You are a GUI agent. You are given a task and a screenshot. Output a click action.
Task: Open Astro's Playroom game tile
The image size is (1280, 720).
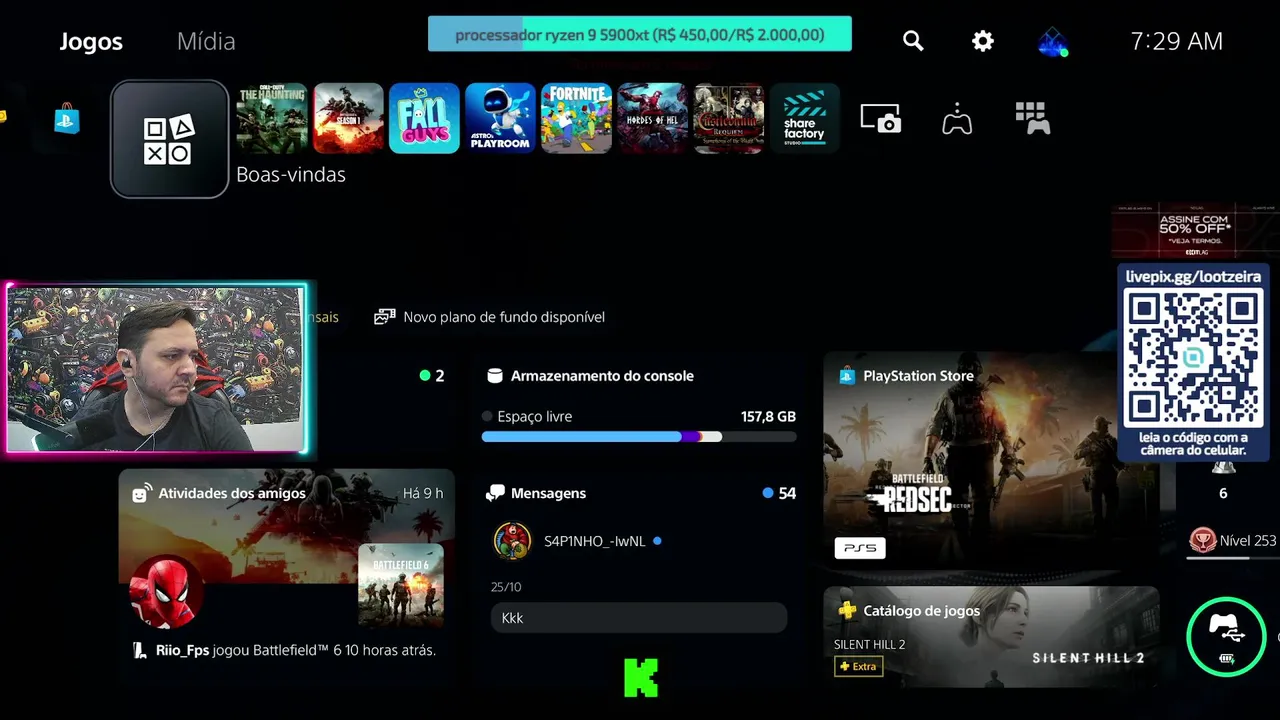tap(500, 118)
